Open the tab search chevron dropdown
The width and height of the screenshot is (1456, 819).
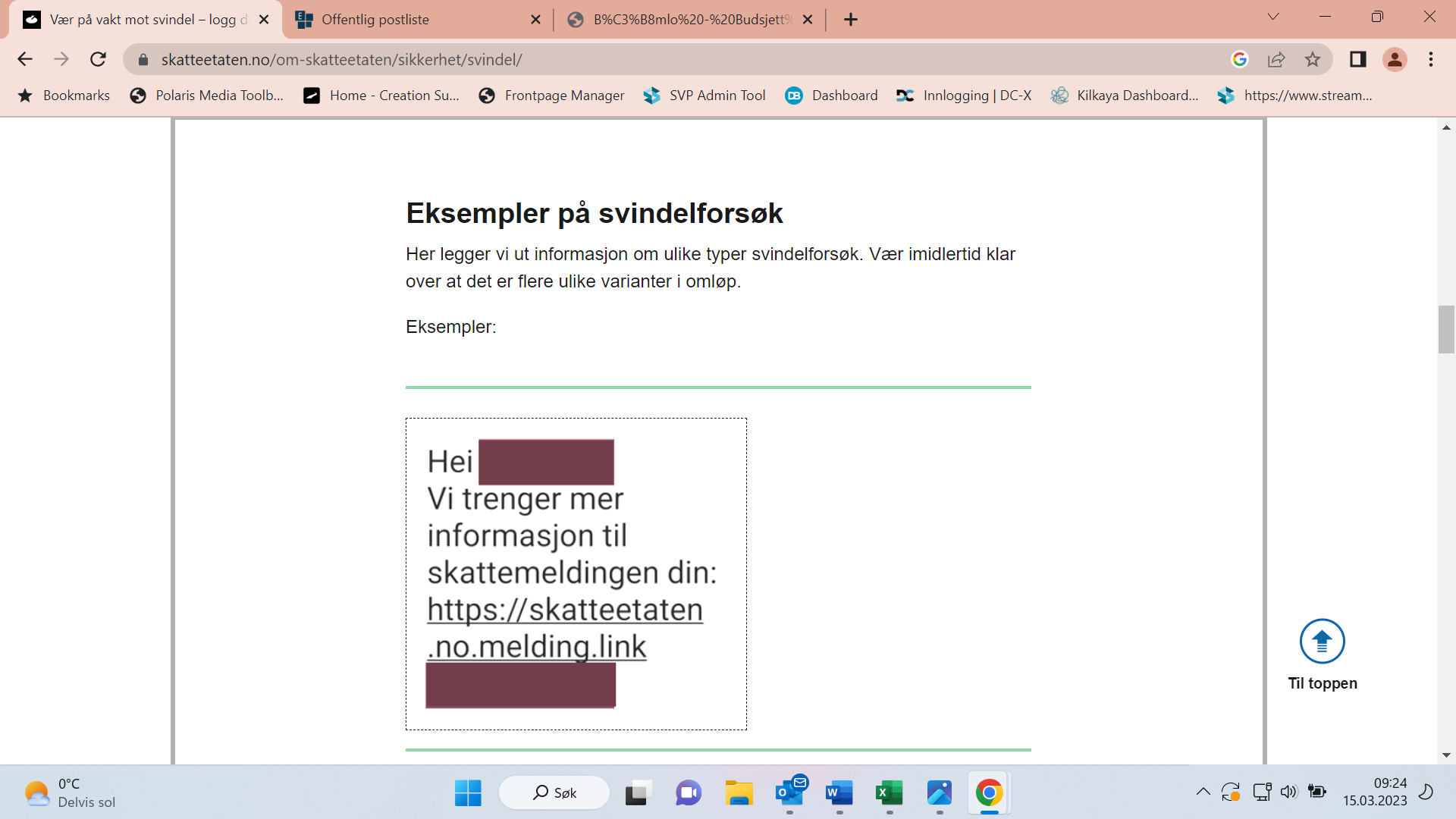point(1272,16)
